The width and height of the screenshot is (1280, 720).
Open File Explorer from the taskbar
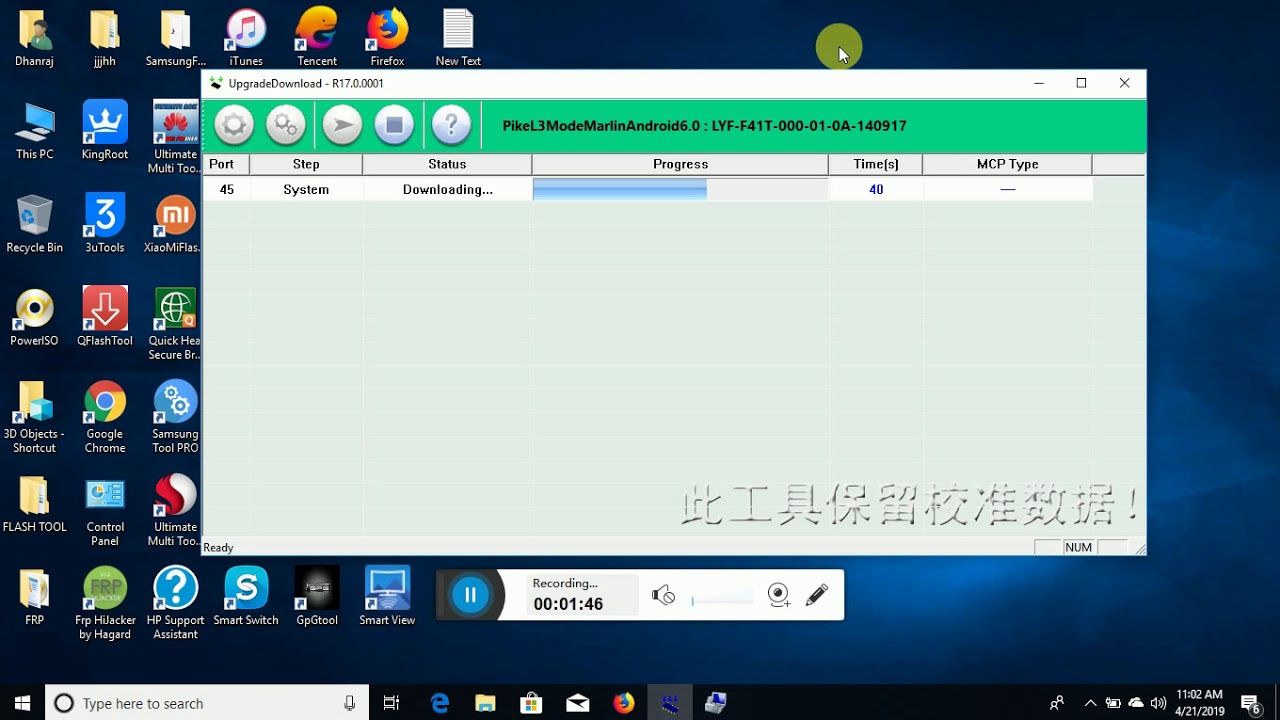pos(486,703)
